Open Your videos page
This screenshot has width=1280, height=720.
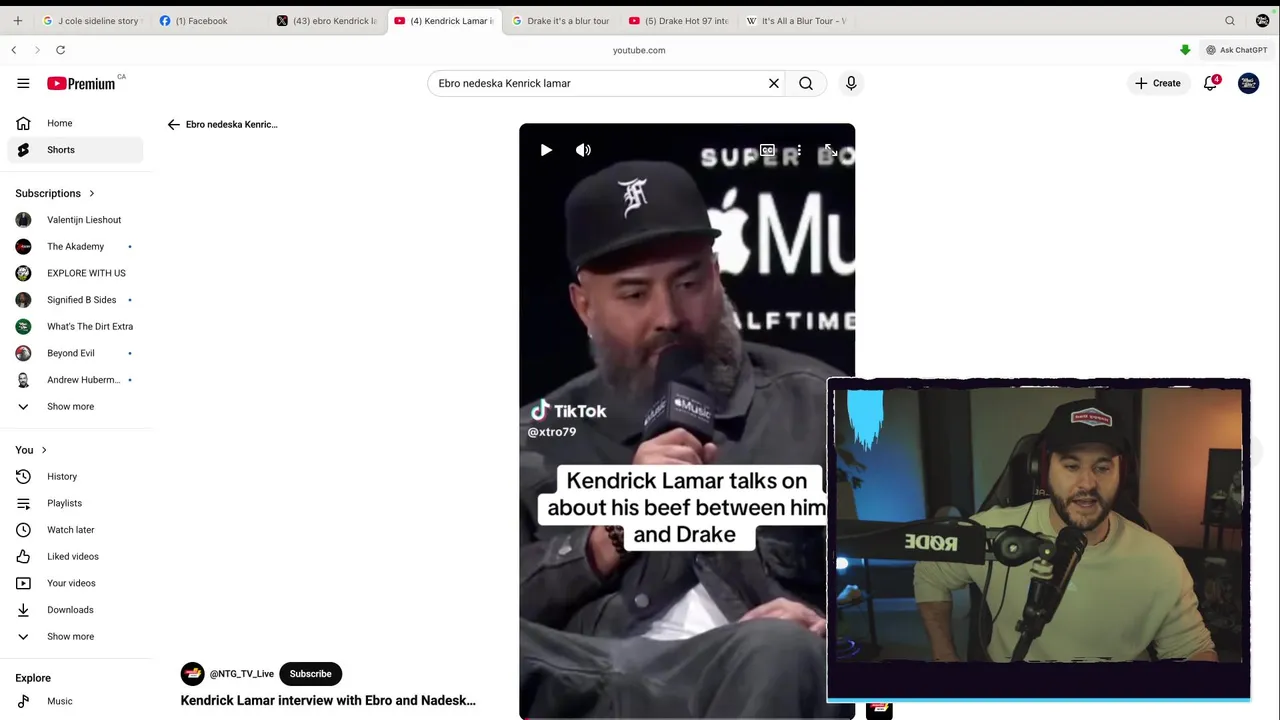click(76, 583)
